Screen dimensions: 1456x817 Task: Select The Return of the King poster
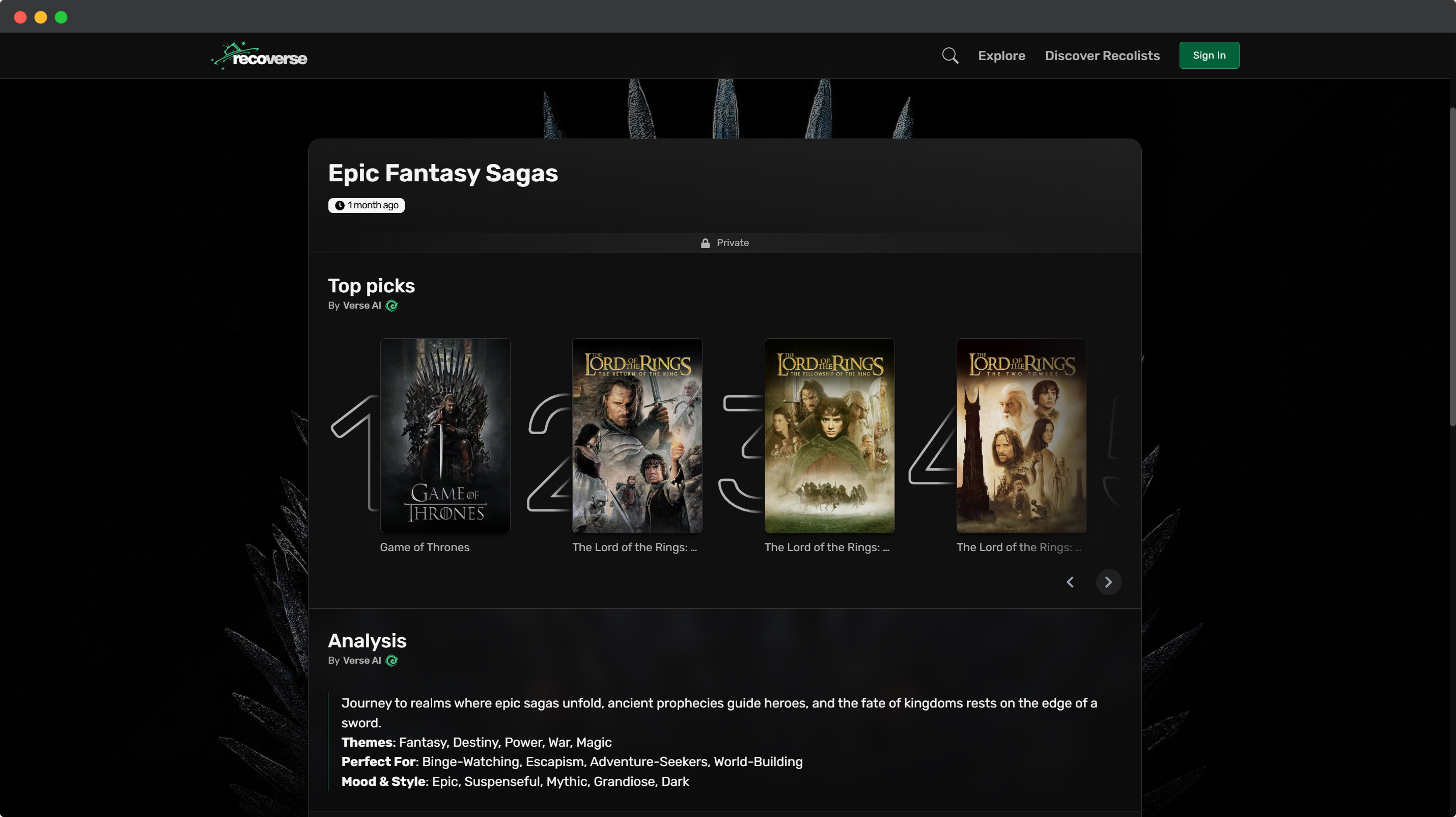(x=637, y=435)
